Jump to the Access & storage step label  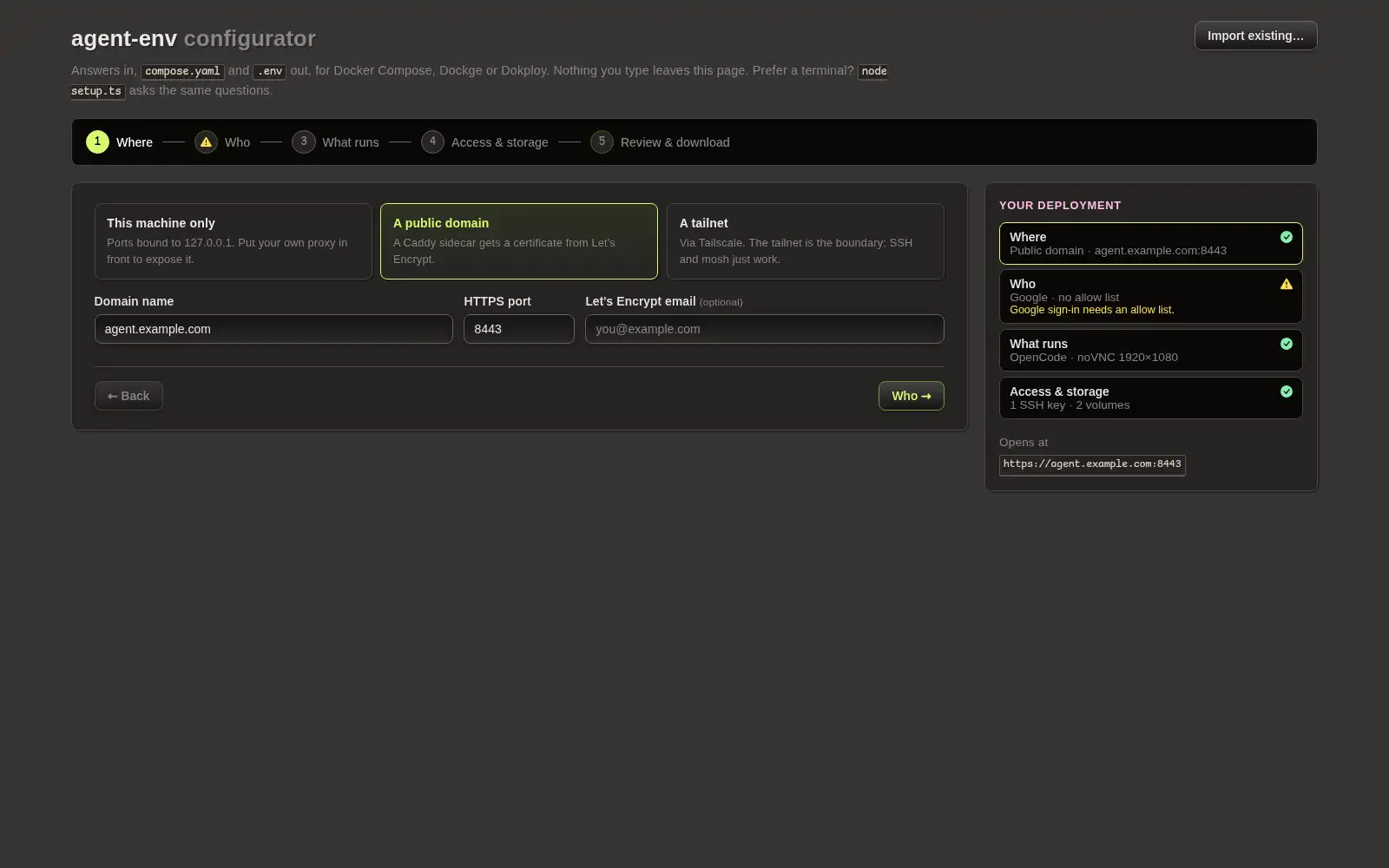tap(500, 142)
